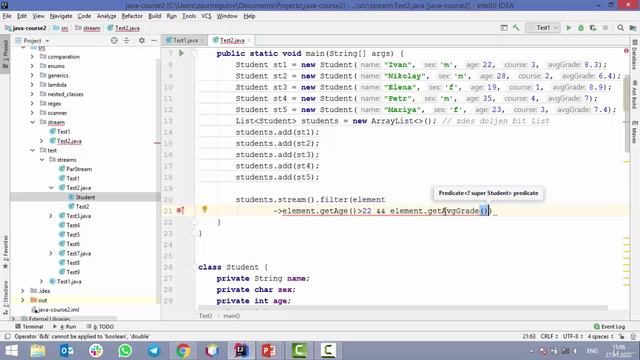
Task: Click the editor horizontal scrollbar
Action: [x=403, y=308]
